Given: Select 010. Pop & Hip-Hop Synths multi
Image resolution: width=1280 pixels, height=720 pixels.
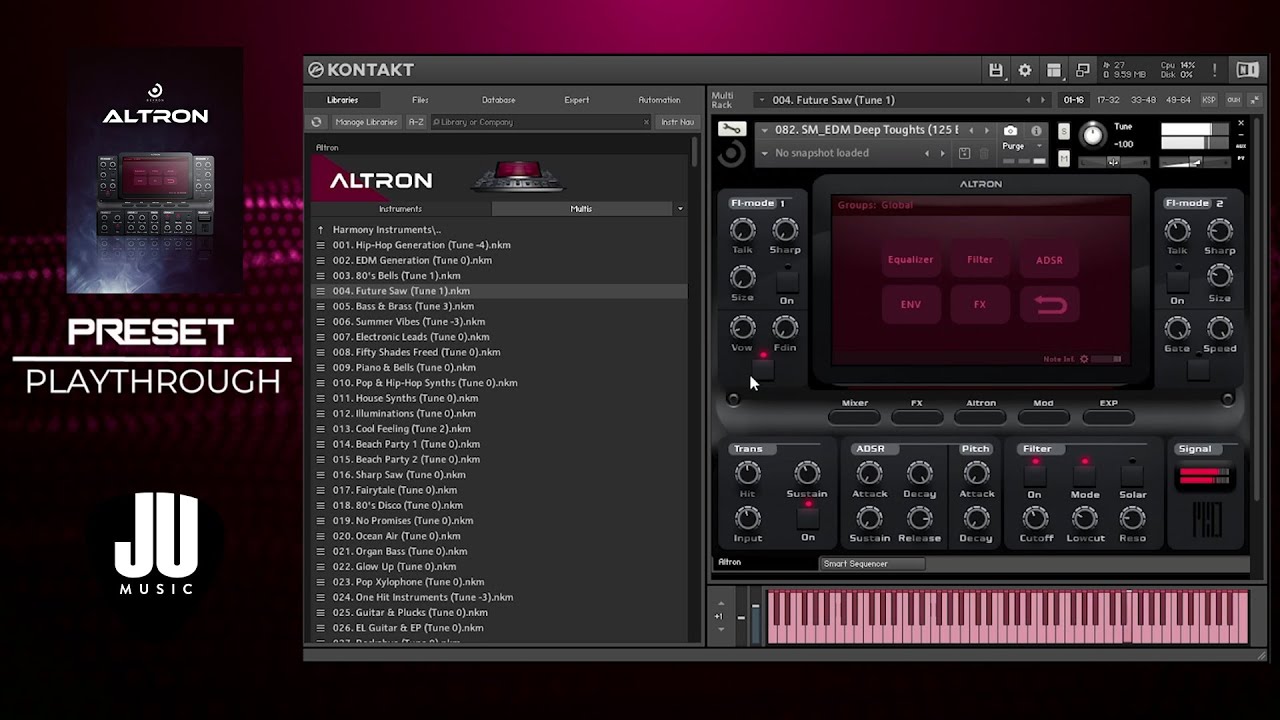Looking at the screenshot, I should pyautogui.click(x=499, y=383).
